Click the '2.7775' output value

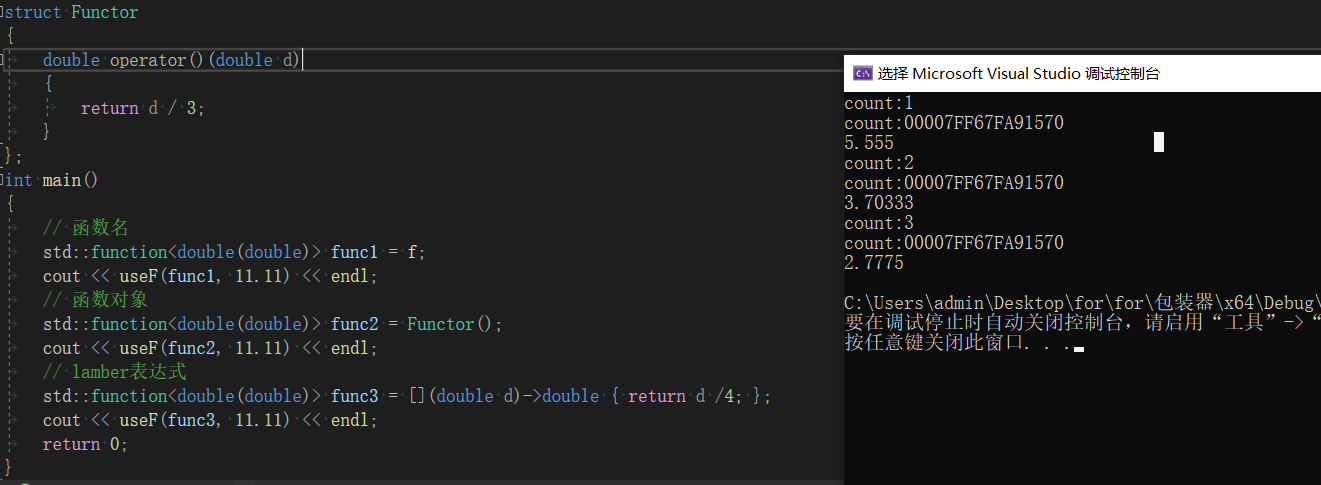(x=874, y=263)
